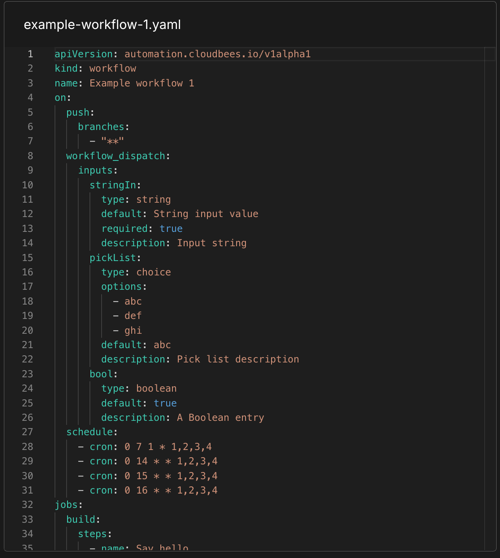Click line number 27 in the gutter
500x558 pixels.
[27, 432]
